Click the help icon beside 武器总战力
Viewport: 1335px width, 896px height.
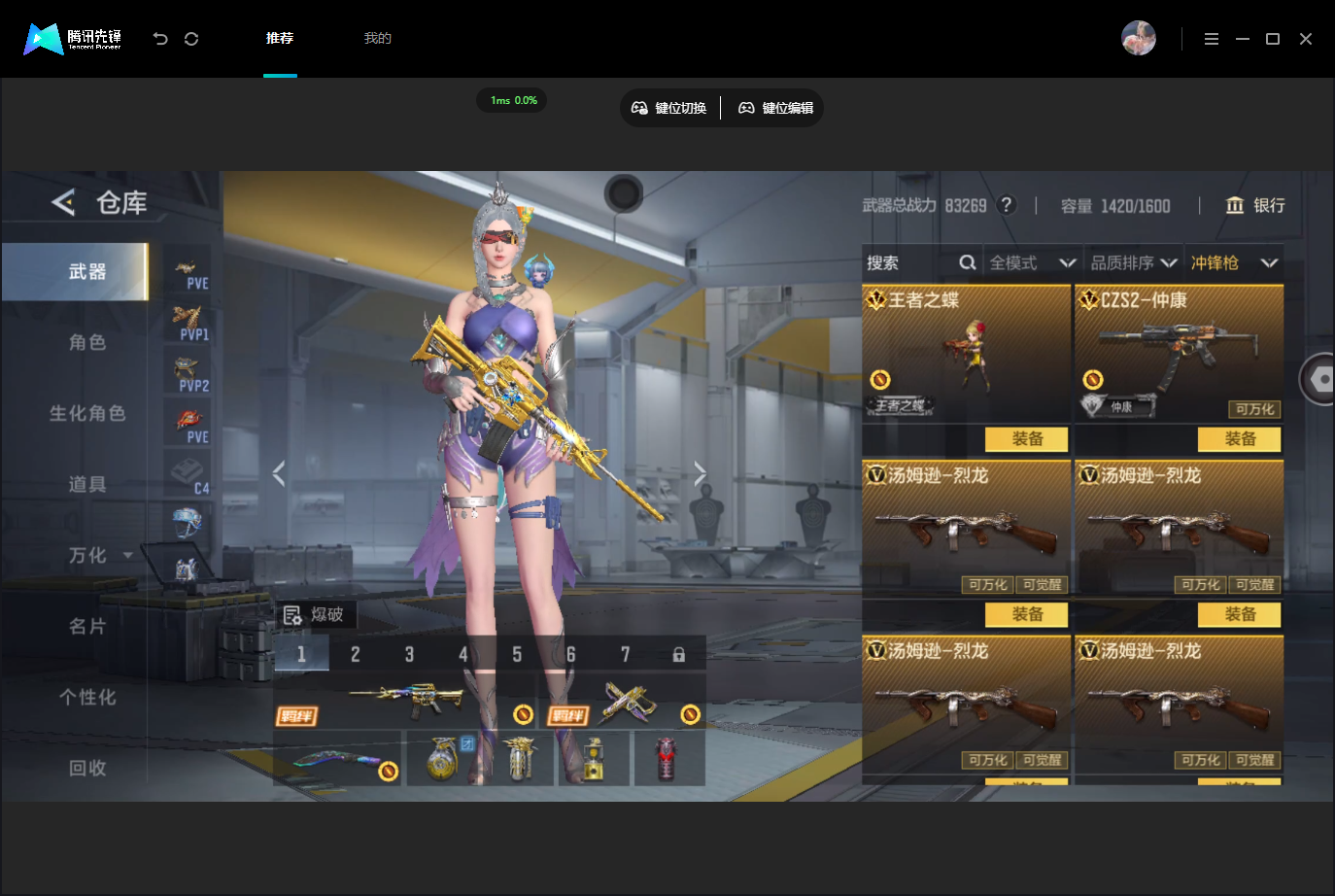pos(1008,205)
